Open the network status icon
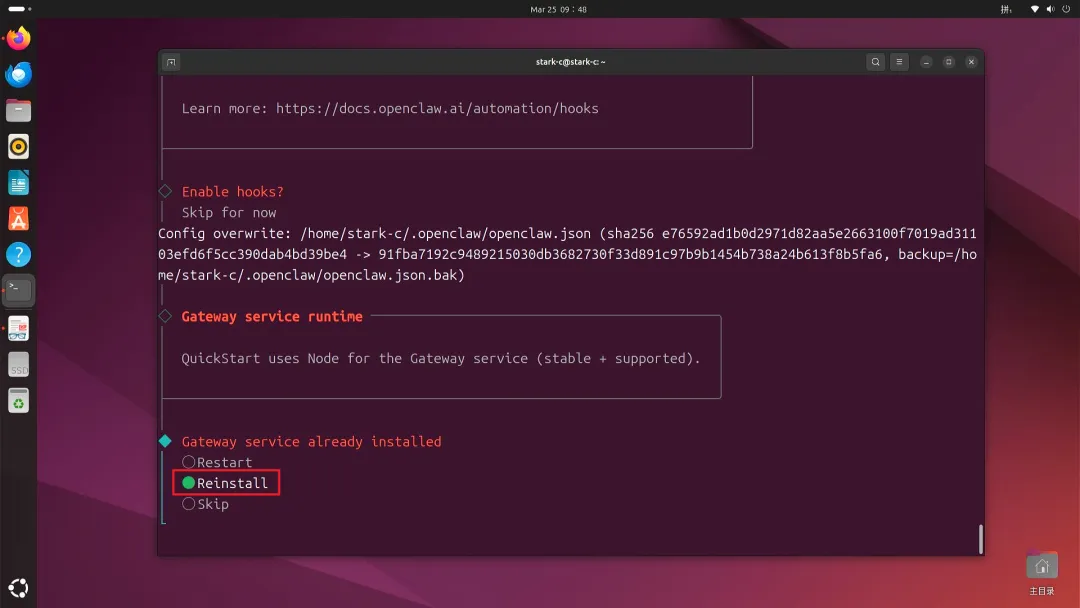 1035,9
